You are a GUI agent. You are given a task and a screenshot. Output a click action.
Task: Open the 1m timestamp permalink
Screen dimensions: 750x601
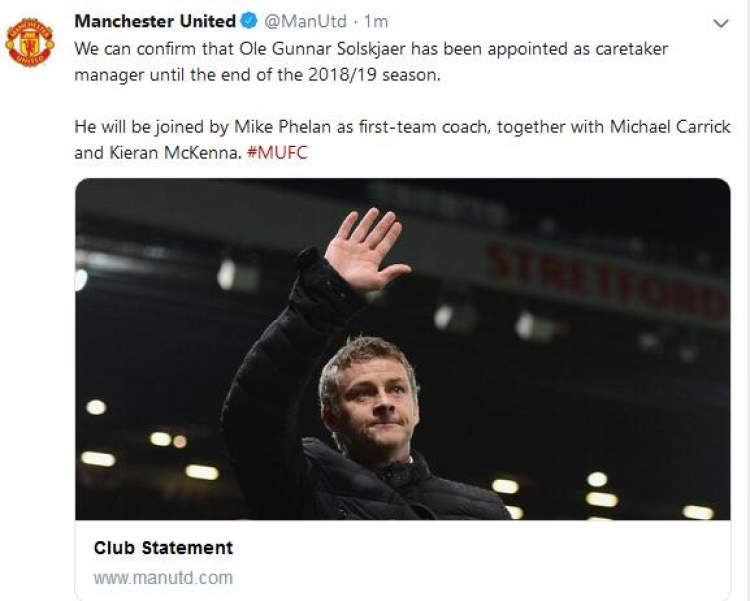(376, 21)
